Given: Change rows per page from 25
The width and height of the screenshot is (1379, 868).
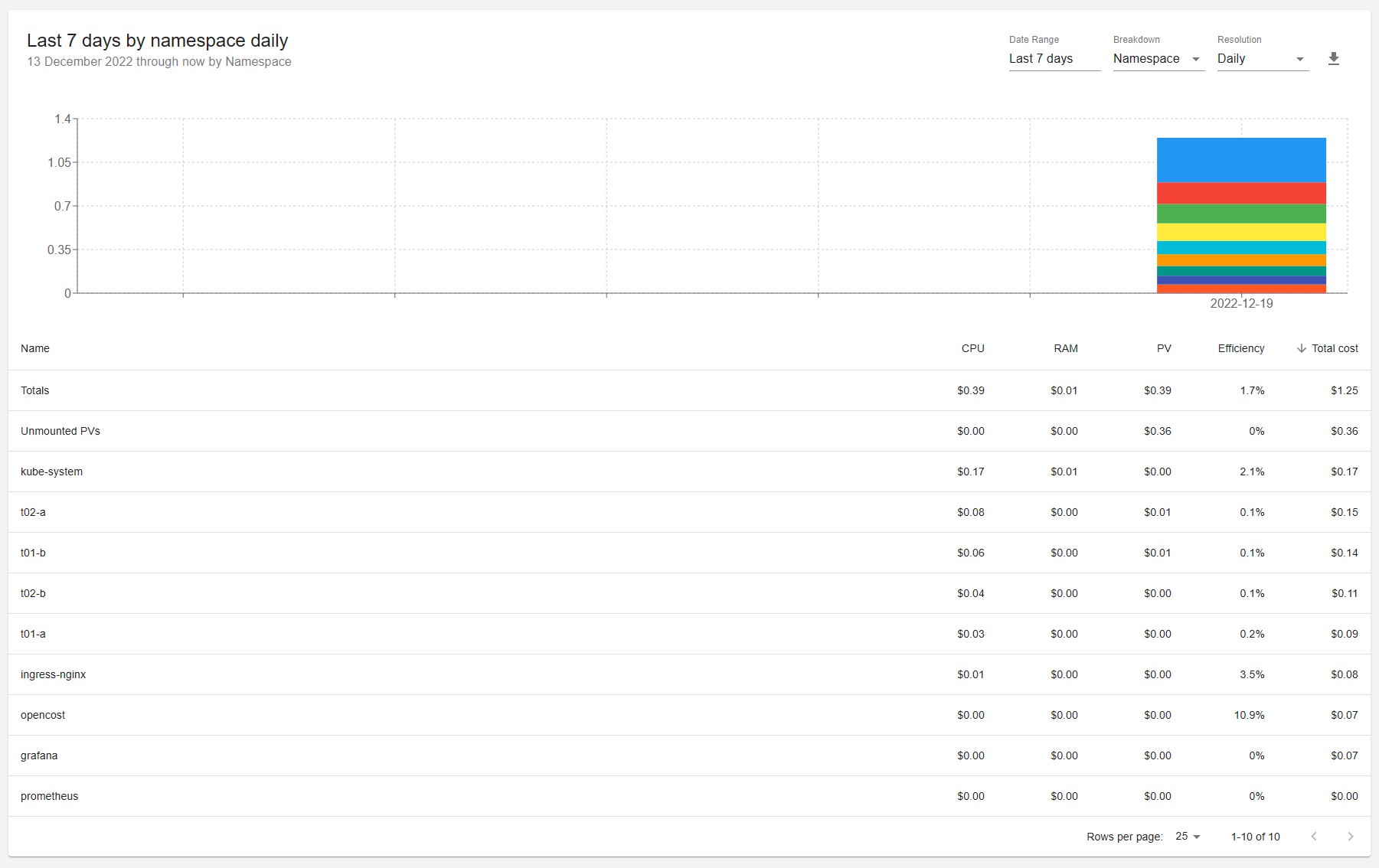Looking at the screenshot, I should [1188, 837].
